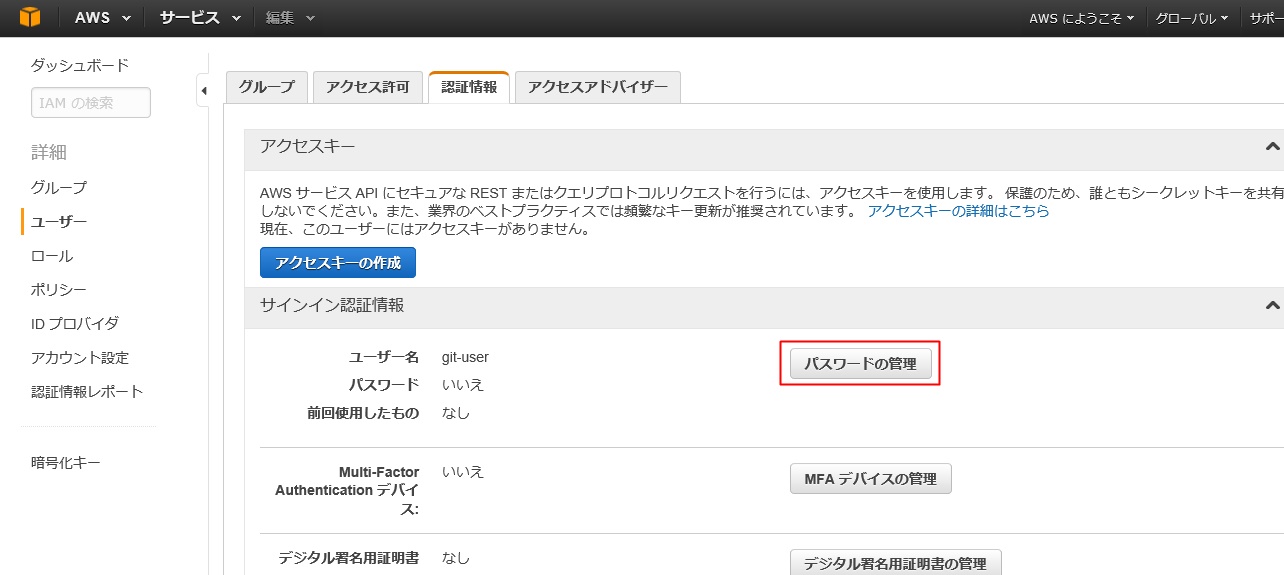Select ロール in the sidebar
1284x575 pixels.
tap(52, 256)
